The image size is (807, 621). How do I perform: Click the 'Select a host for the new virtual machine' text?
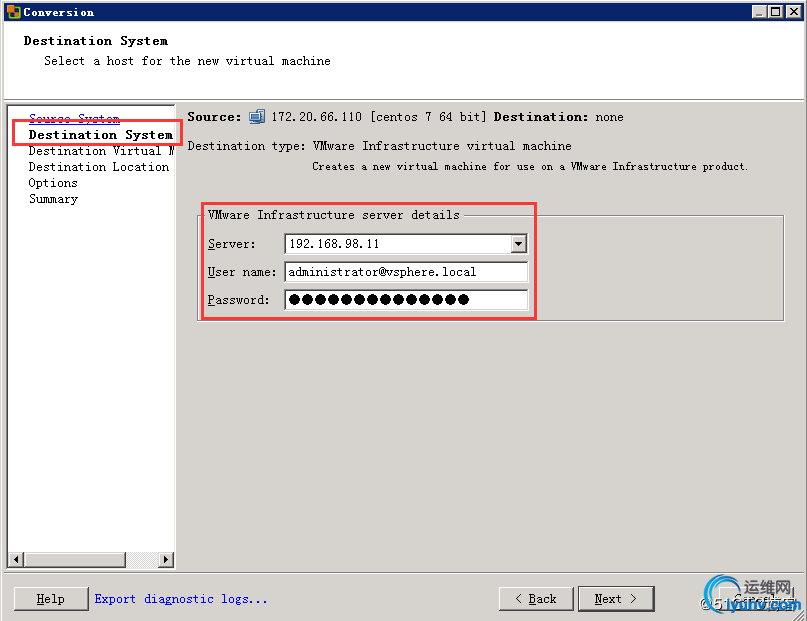point(187,61)
